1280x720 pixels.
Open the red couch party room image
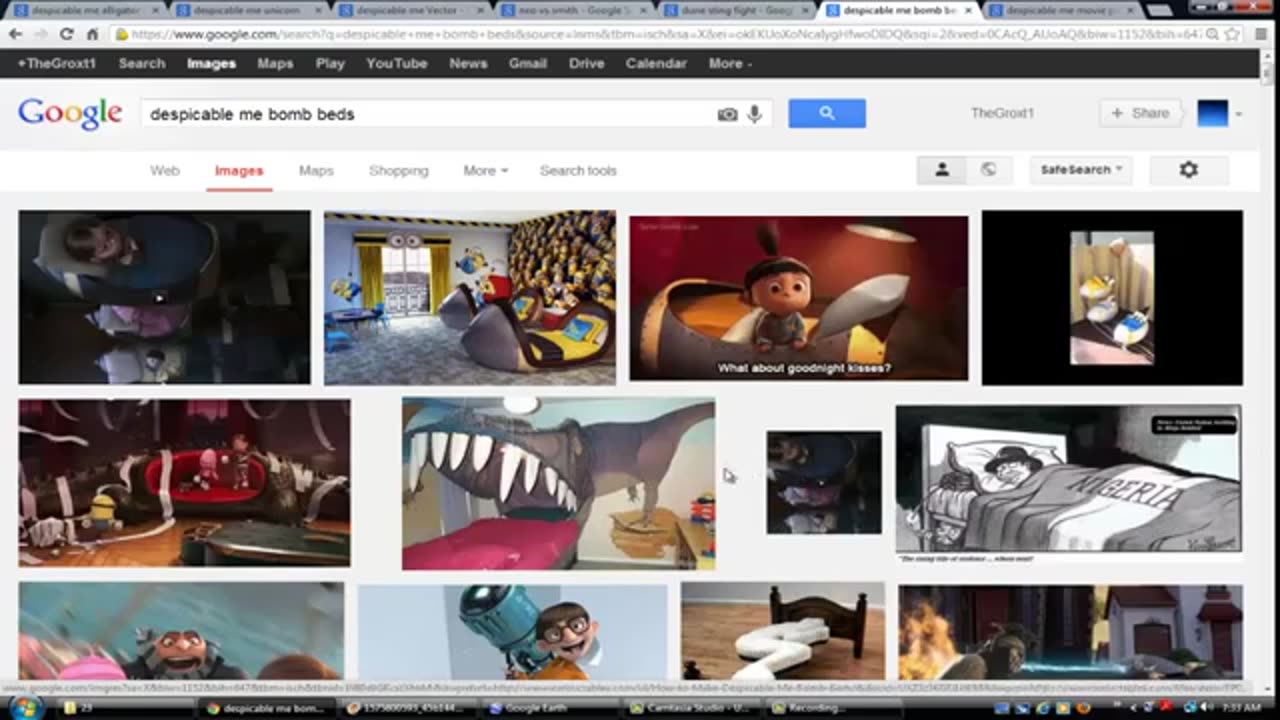click(184, 483)
